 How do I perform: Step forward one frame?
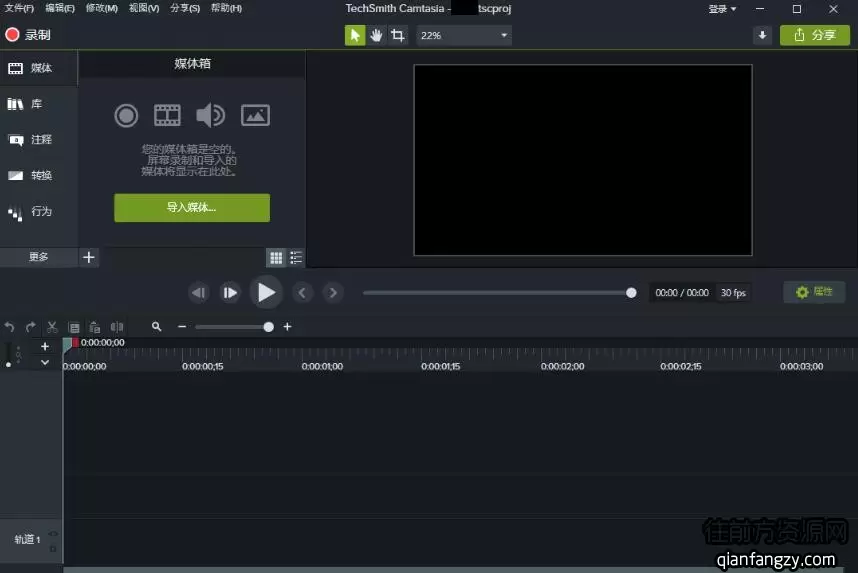(x=230, y=293)
